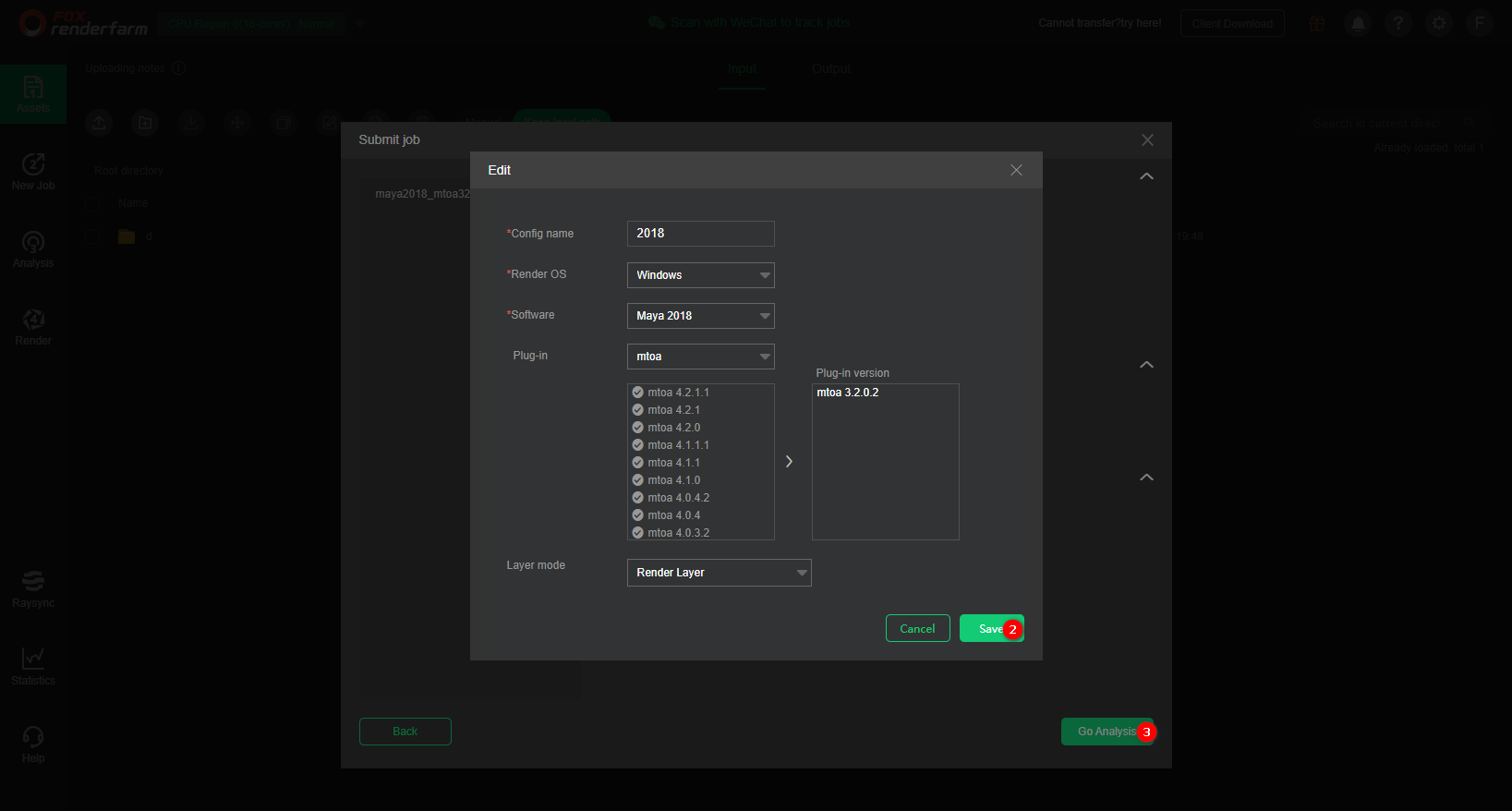Screen dimensions: 1512x811
Task: Focus the Config name input field
Action: coord(700,234)
